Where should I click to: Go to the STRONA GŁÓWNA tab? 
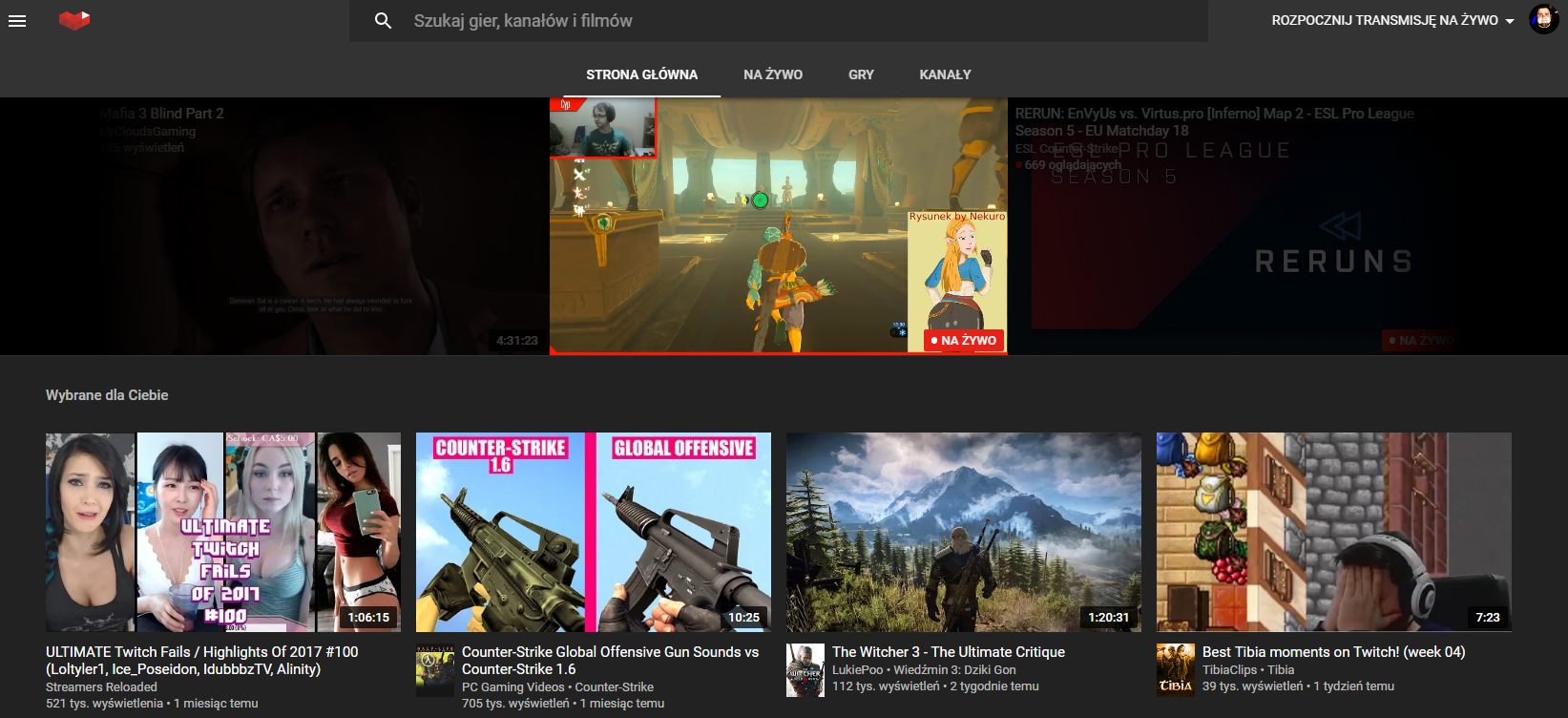(641, 74)
